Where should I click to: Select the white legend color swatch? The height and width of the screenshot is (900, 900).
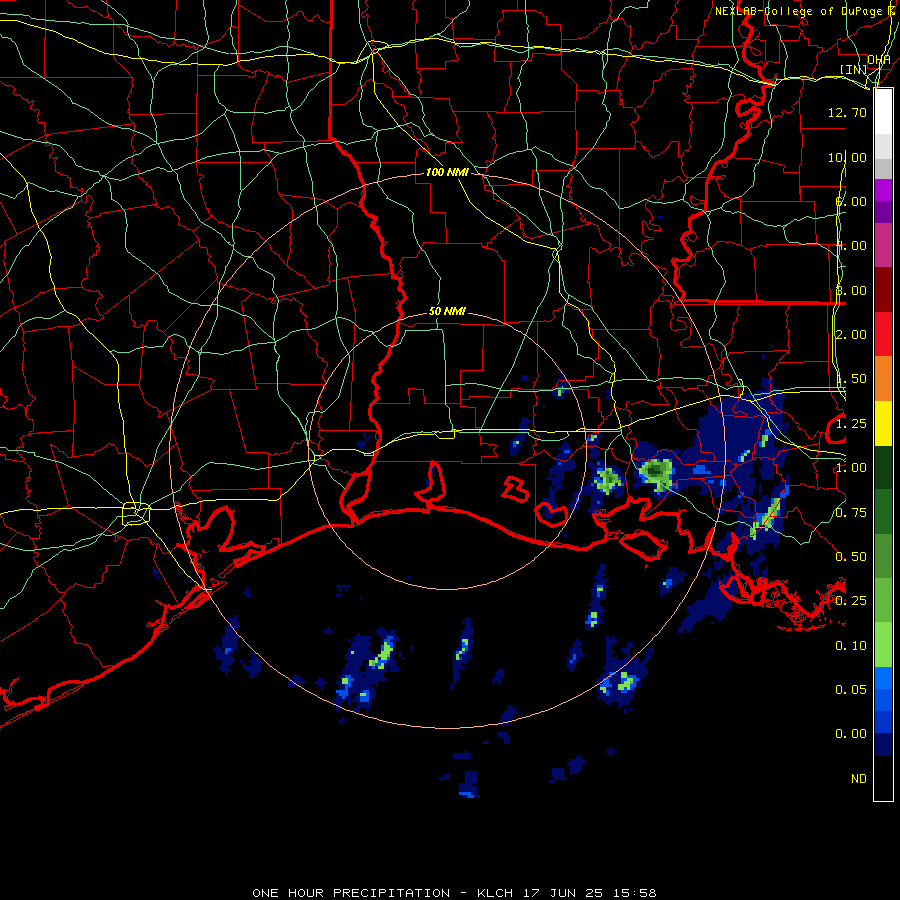coord(883,112)
